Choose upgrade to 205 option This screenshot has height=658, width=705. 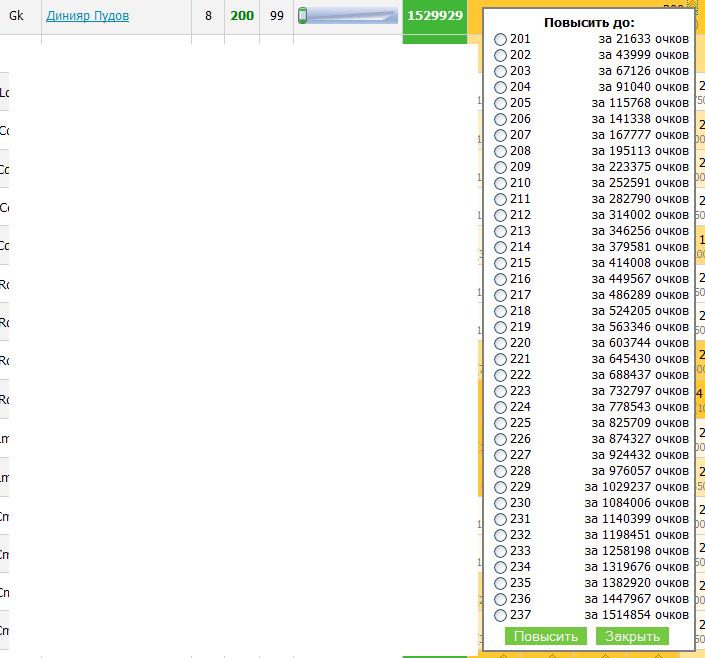pyautogui.click(x=500, y=103)
